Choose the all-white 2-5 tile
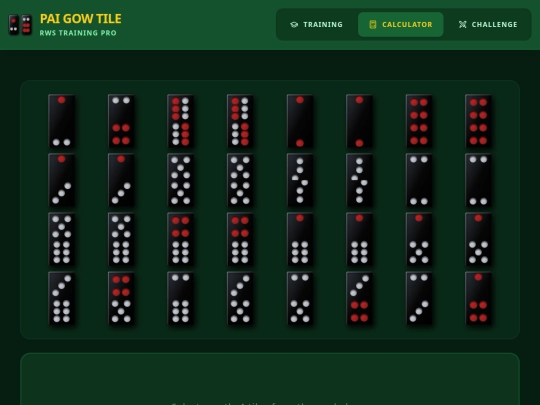The height and width of the screenshot is (405, 540). pyautogui.click(x=300, y=299)
